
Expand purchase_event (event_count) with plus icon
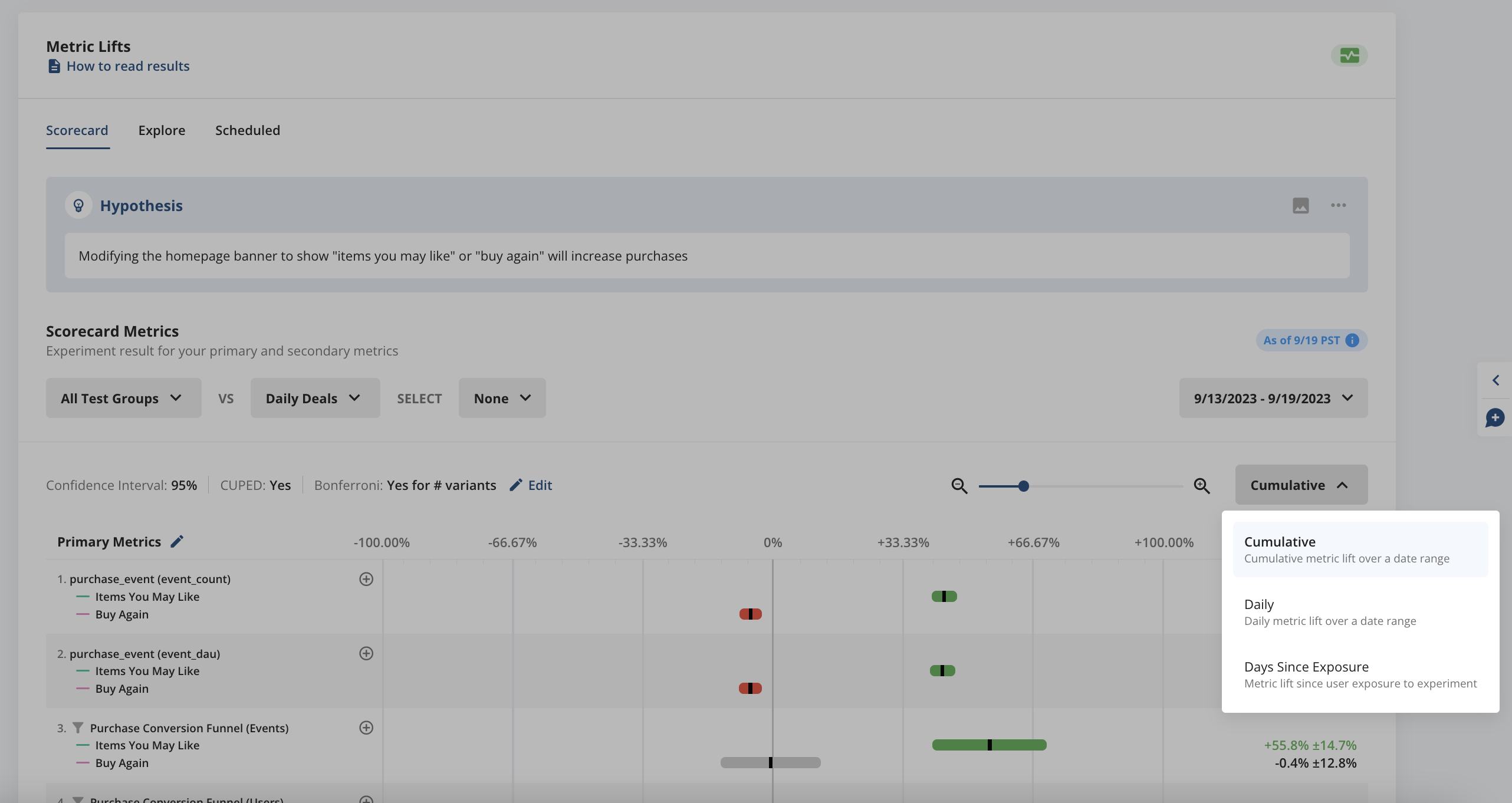click(366, 579)
